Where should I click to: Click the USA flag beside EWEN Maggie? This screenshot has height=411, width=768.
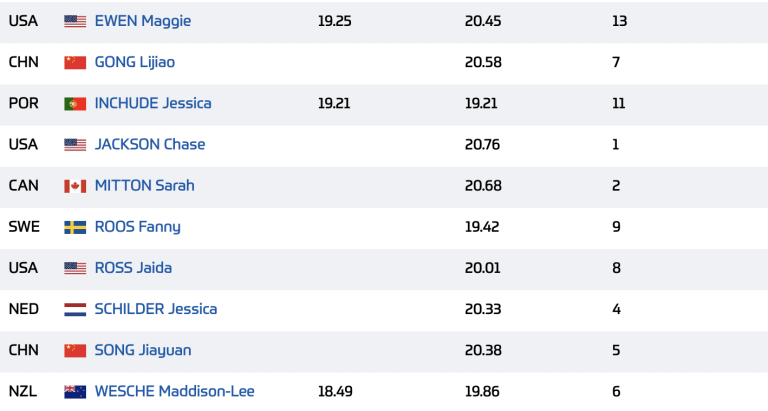75,21
